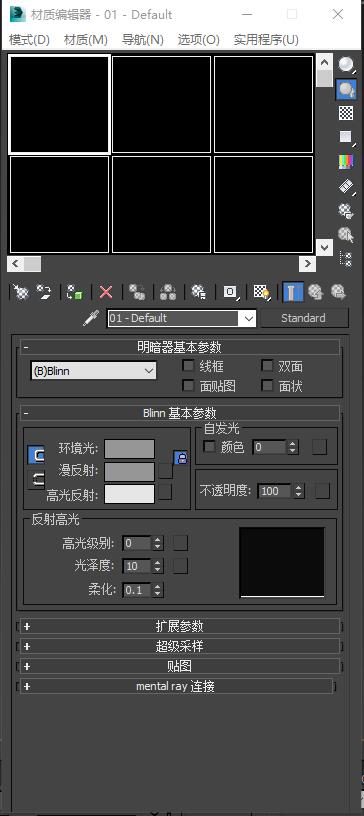Toggle the Backlight icon in side toolbar
The image size is (364, 816).
coord(345,90)
